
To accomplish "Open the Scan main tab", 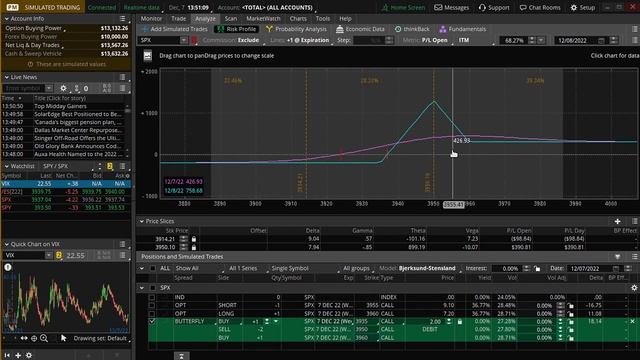I will [x=231, y=18].
